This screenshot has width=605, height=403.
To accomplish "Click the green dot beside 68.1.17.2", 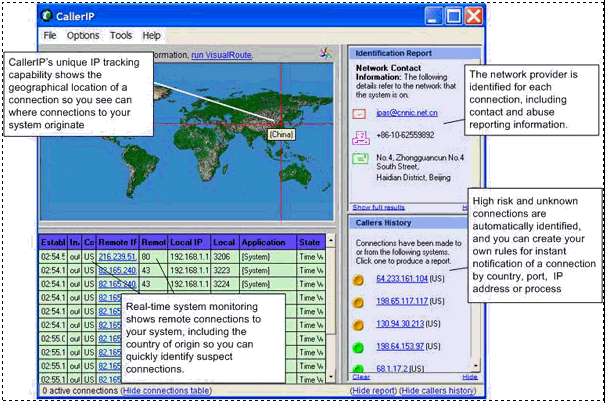I will [358, 369].
